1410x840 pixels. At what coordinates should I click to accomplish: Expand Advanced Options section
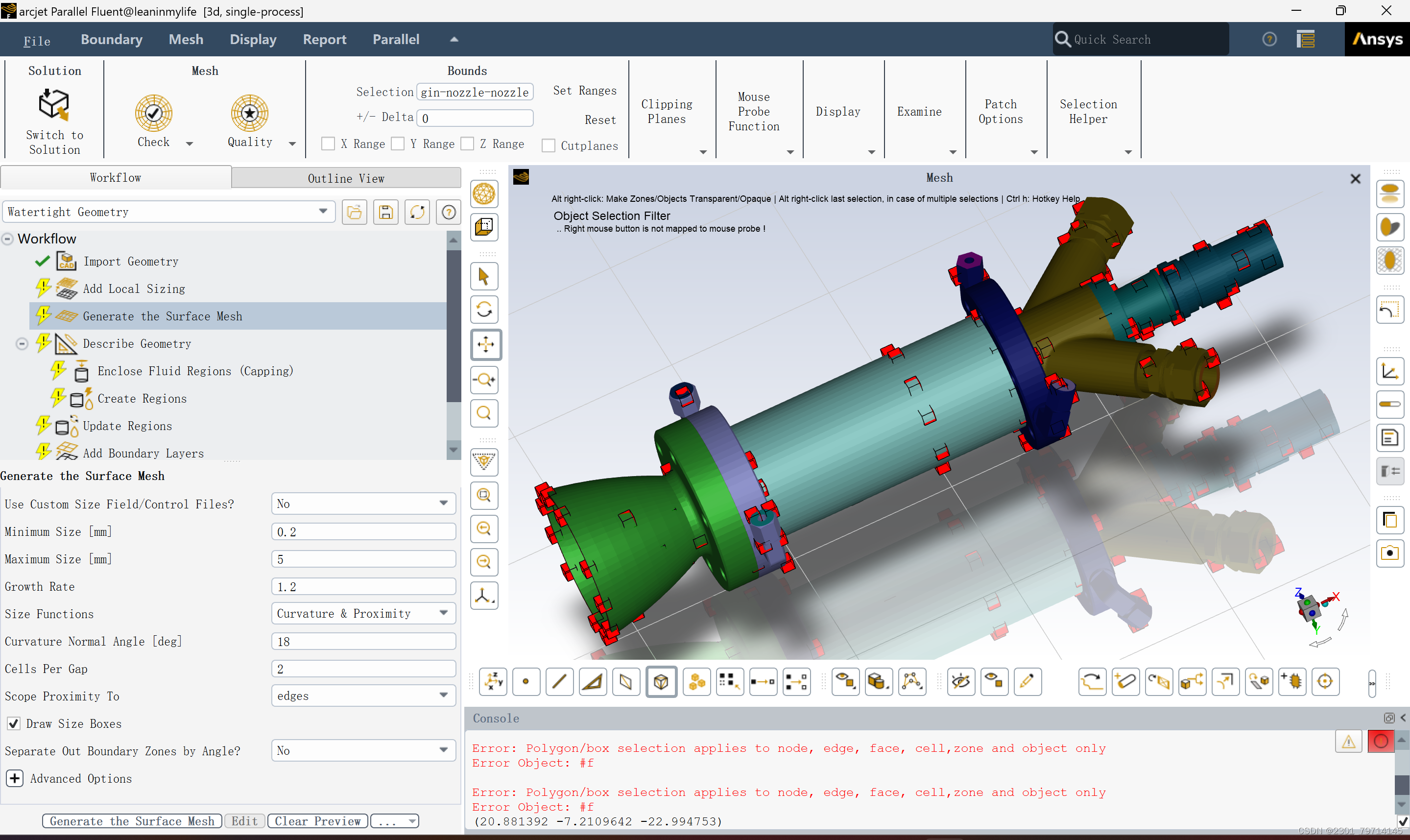[15, 778]
